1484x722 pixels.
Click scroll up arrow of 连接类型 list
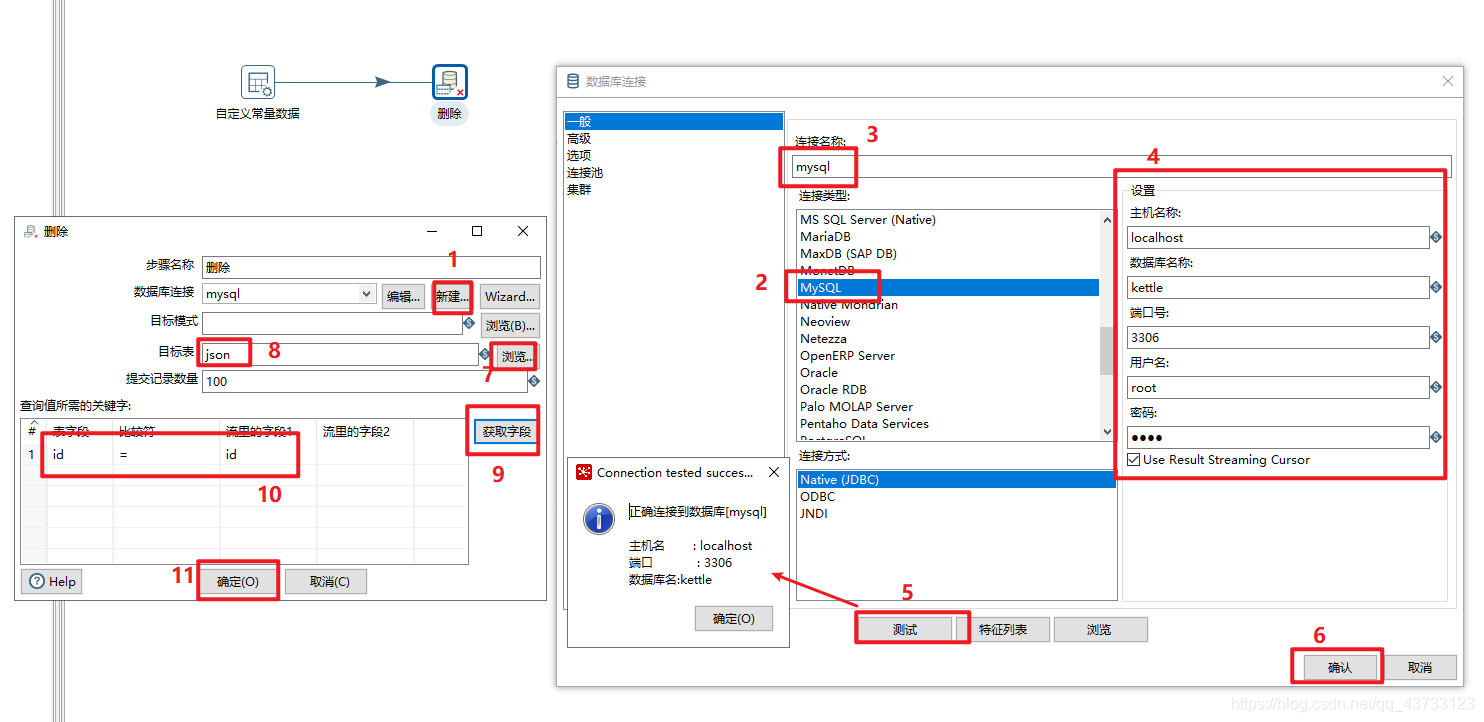point(1107,219)
